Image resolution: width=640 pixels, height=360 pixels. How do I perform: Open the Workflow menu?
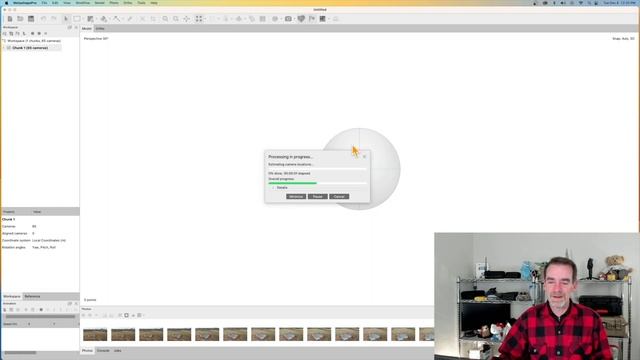click(82, 3)
